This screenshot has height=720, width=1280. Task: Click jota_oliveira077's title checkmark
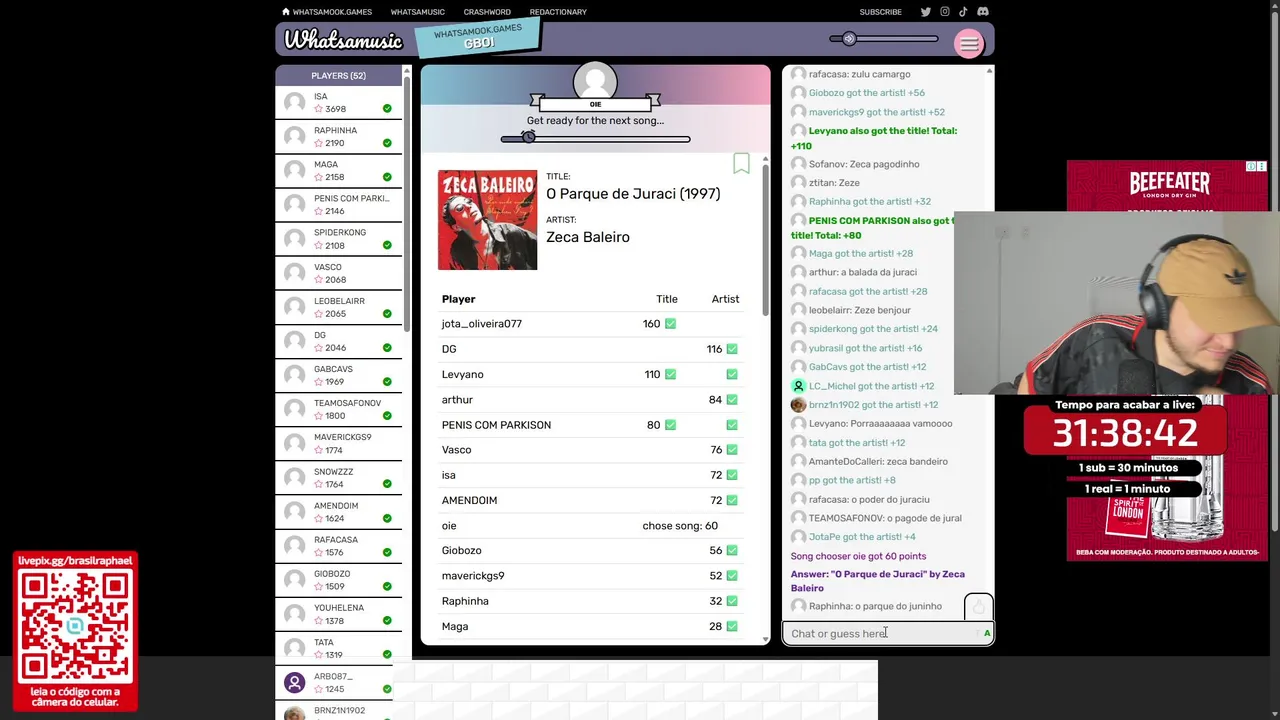pos(670,324)
